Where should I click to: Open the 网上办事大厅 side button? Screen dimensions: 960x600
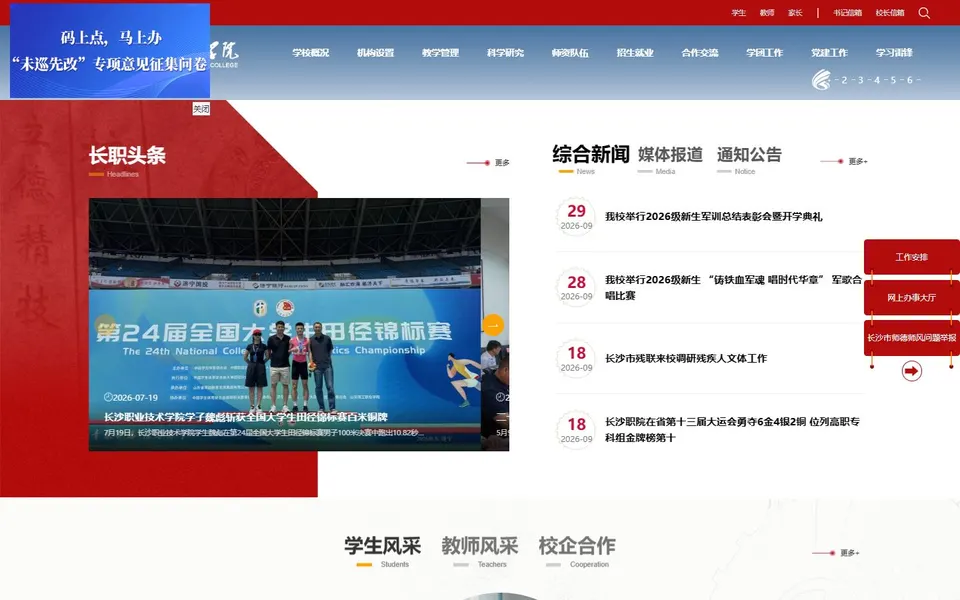click(912, 298)
